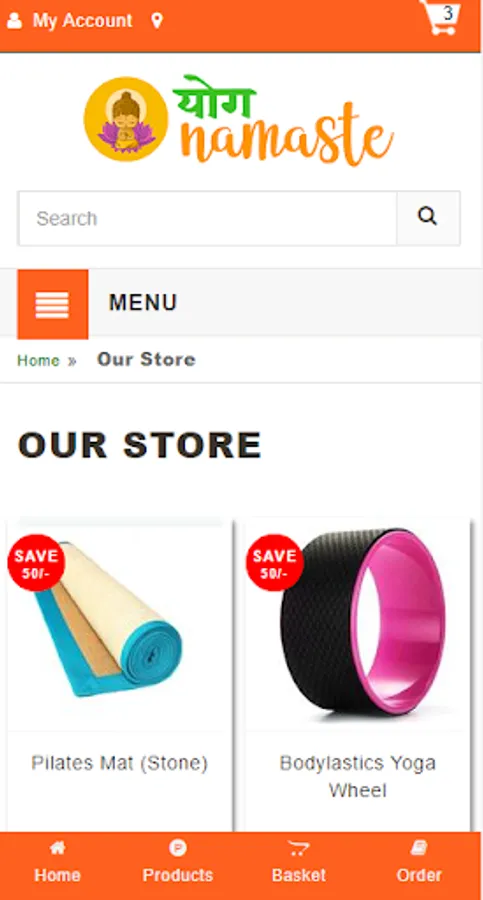Select the Our Store breadcrumb item

point(146,360)
